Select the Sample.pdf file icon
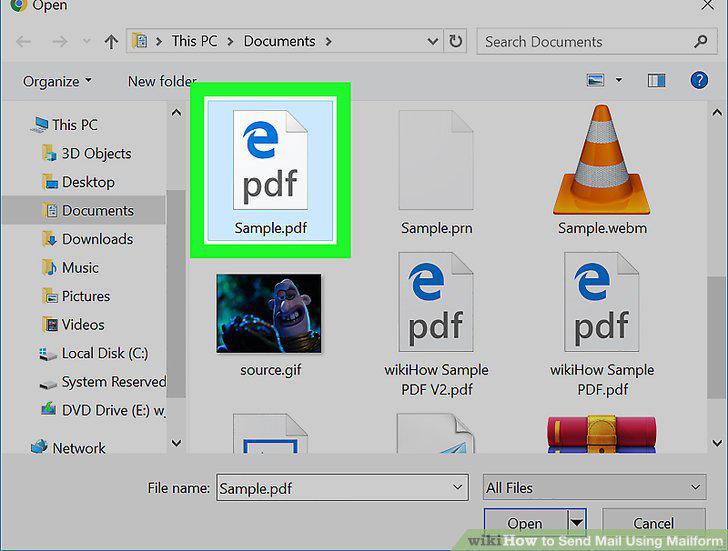 click(270, 160)
